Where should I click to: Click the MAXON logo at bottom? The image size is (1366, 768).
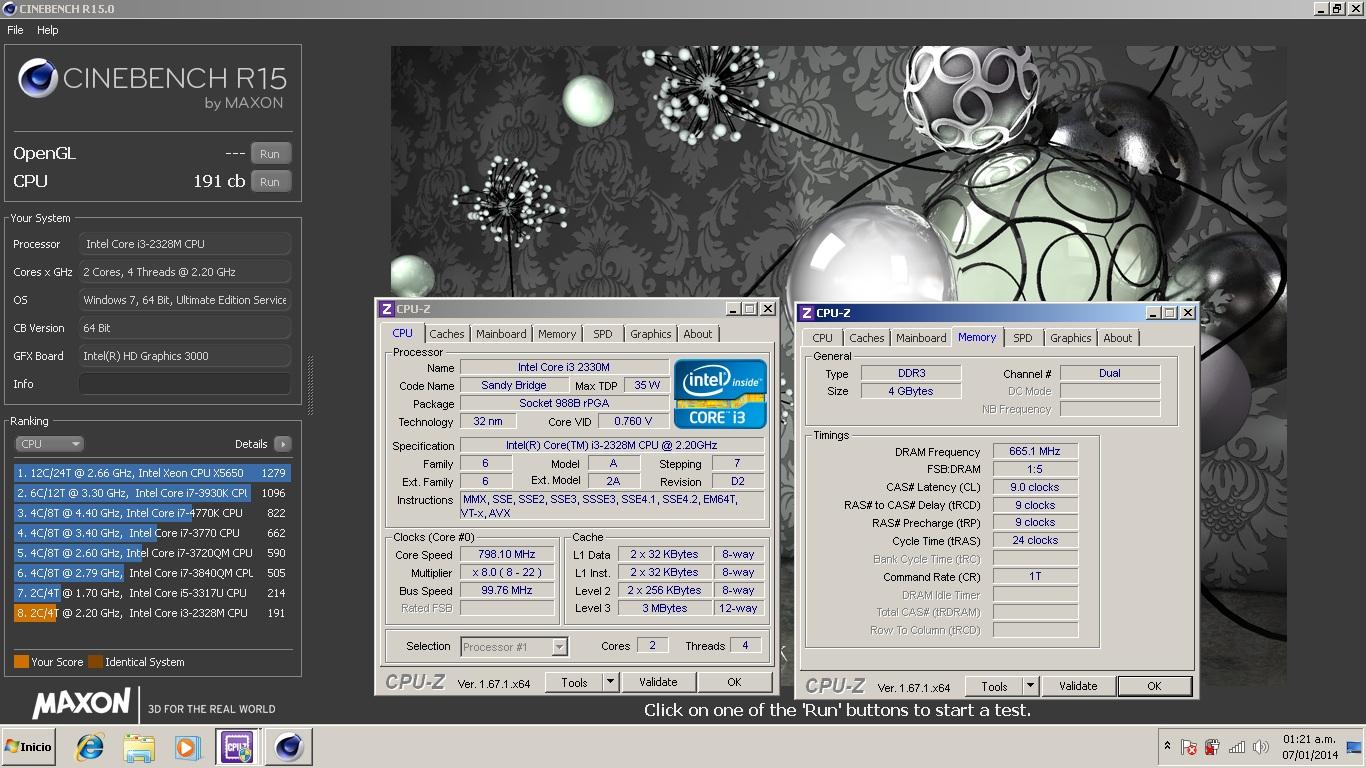click(x=82, y=704)
